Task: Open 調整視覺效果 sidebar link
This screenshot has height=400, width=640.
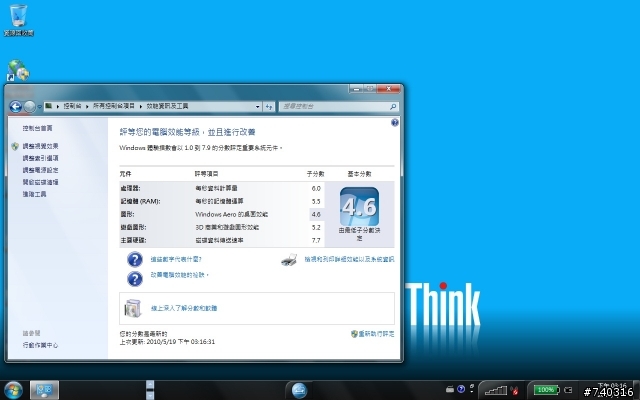Action: point(40,146)
